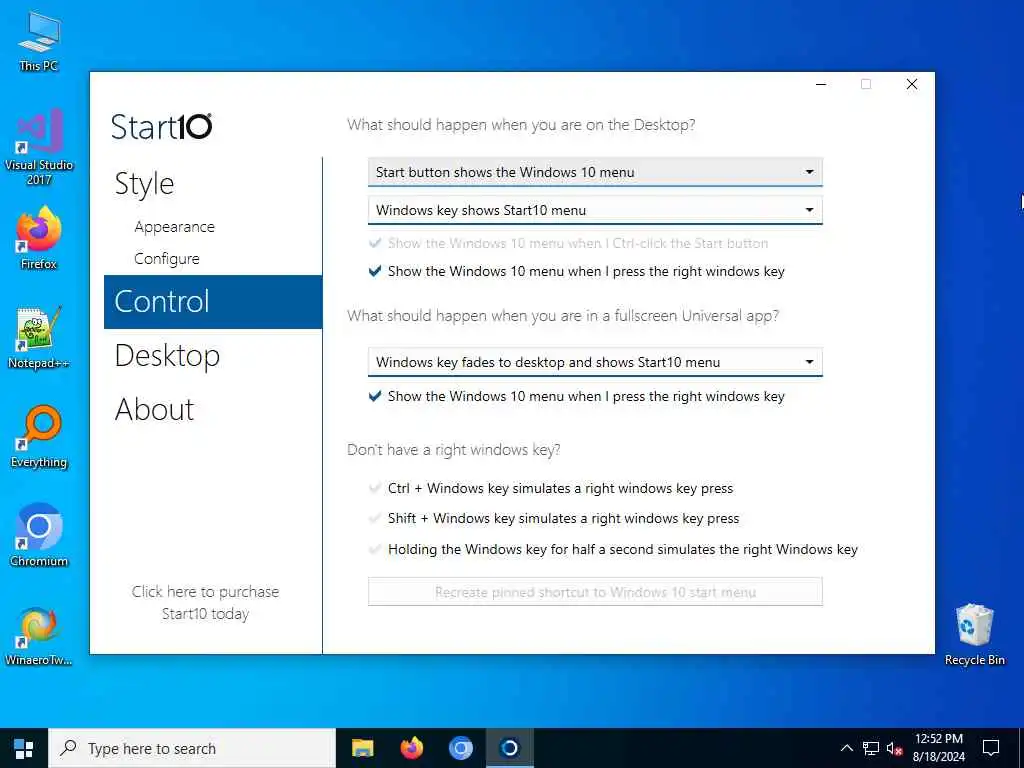Minimize the Start10 window
The image size is (1024, 768).
pyautogui.click(x=821, y=84)
